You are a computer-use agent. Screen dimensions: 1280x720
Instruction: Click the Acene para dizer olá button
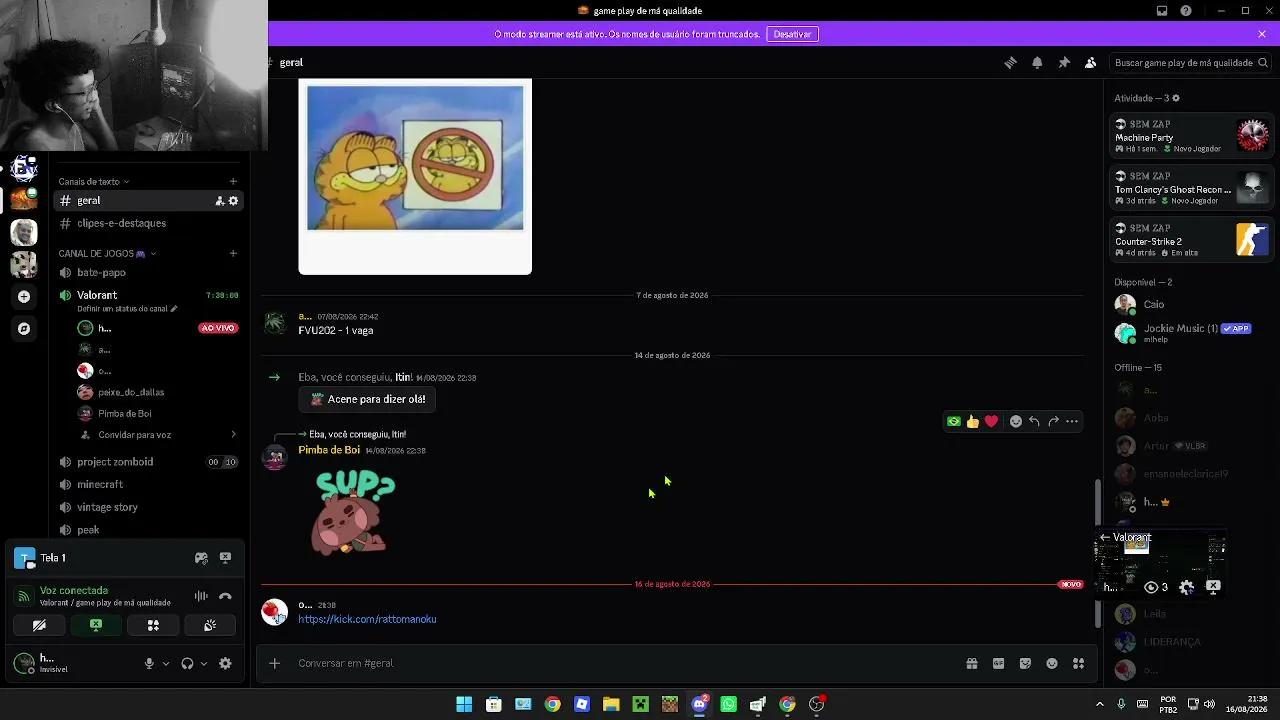click(x=368, y=399)
